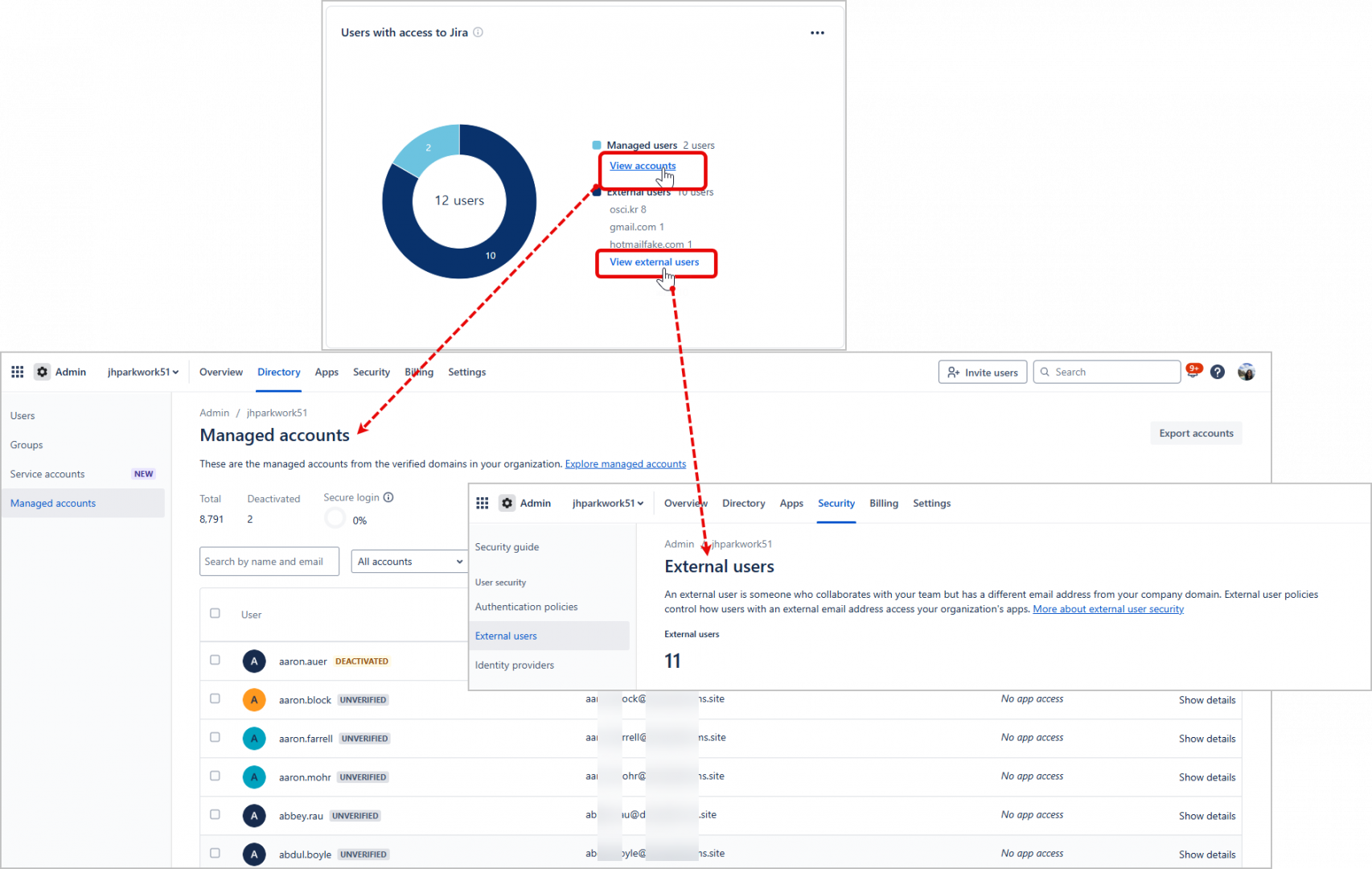Screen dimensions: 1372x869
Task: Click aaron.mohr avatar icon
Action: tap(254, 777)
